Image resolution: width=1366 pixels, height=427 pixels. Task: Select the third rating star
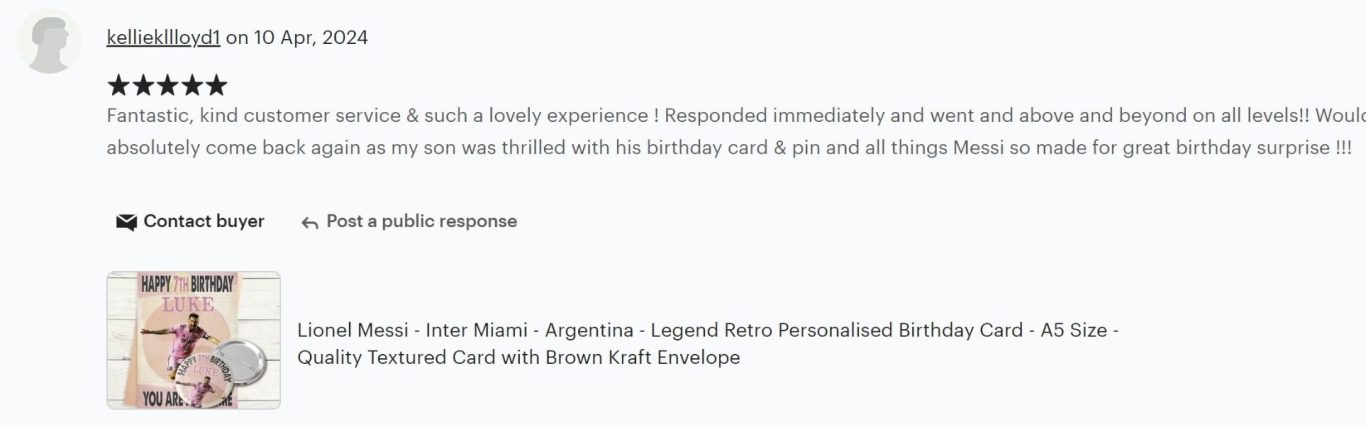167,85
